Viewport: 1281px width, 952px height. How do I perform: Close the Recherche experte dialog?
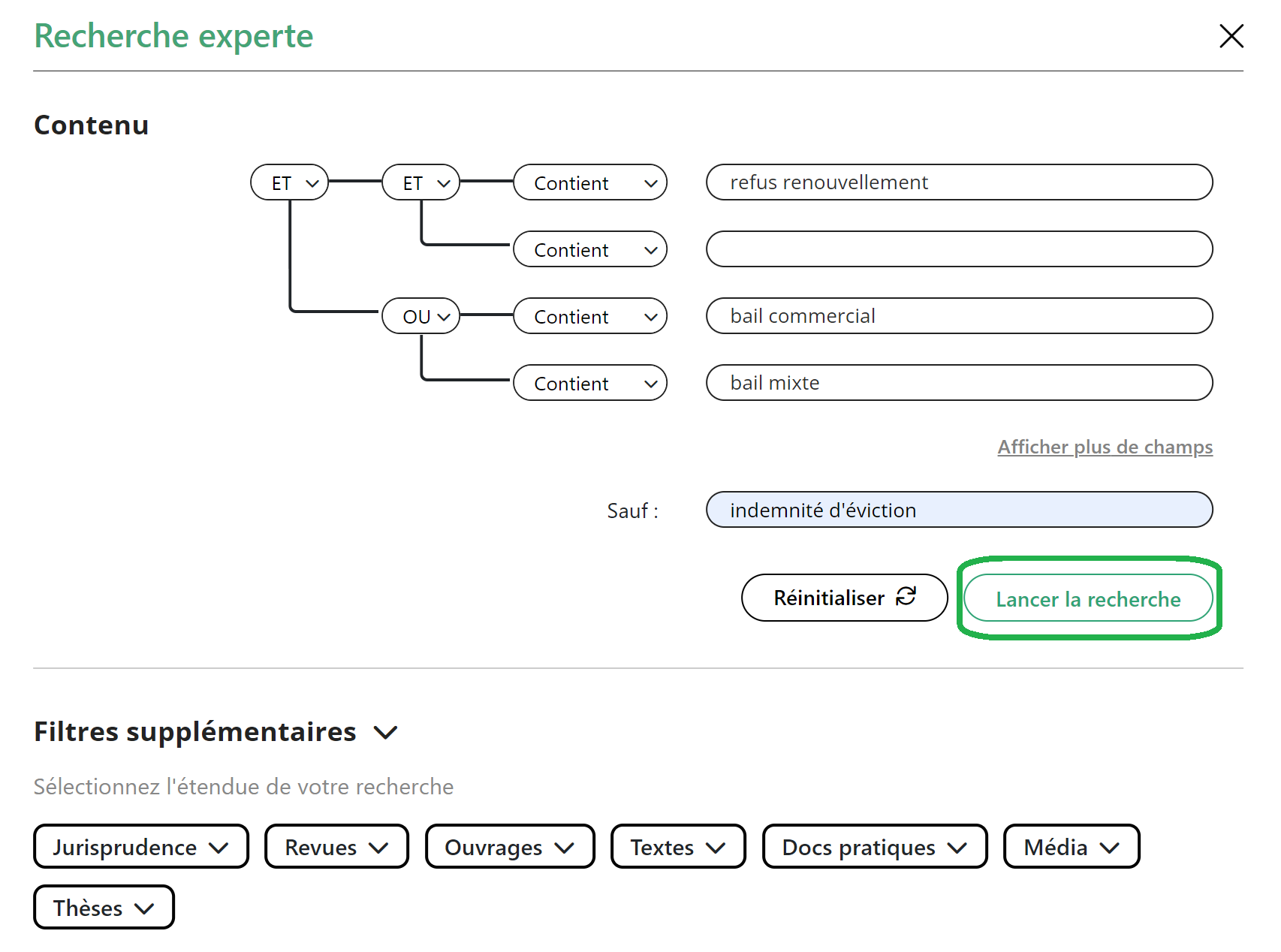point(1231,36)
